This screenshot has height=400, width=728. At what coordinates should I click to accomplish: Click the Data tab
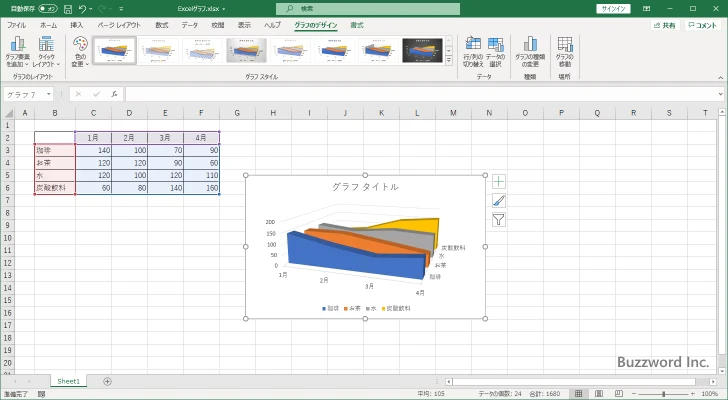point(189,25)
